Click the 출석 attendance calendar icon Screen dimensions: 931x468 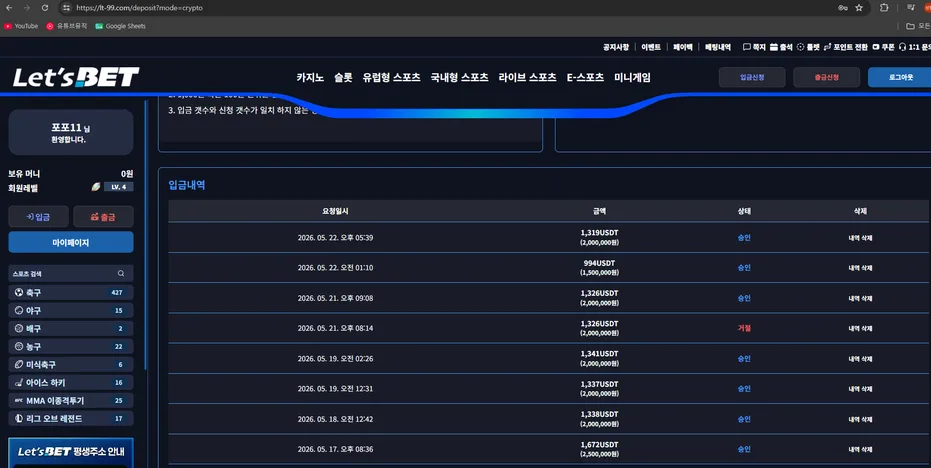[x=774, y=47]
